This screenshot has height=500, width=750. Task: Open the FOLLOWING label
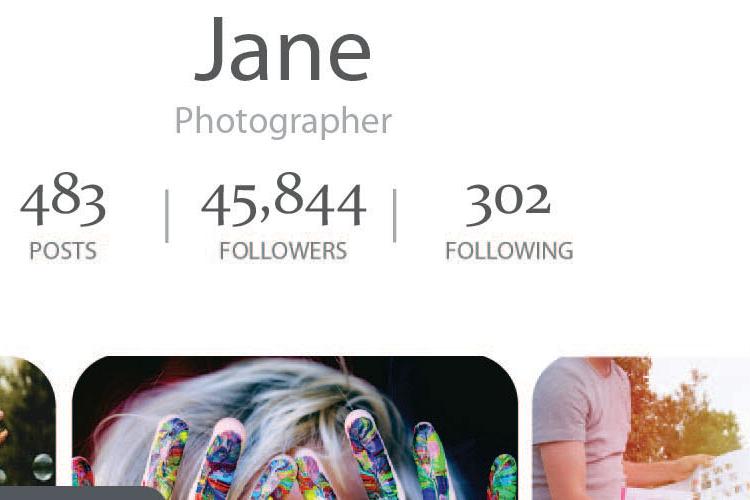[509, 251]
